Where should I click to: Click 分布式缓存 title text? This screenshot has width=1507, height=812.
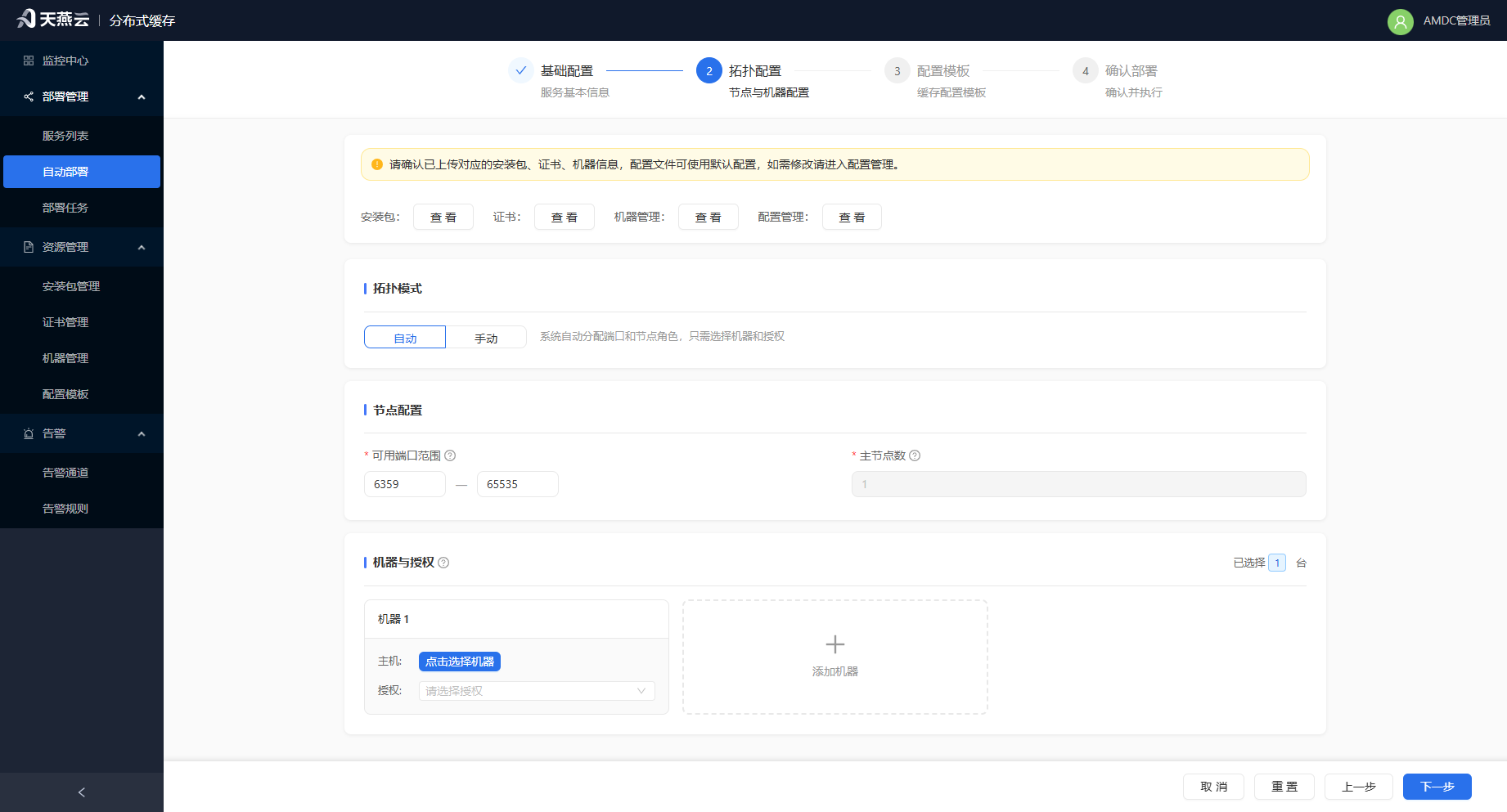click(142, 20)
